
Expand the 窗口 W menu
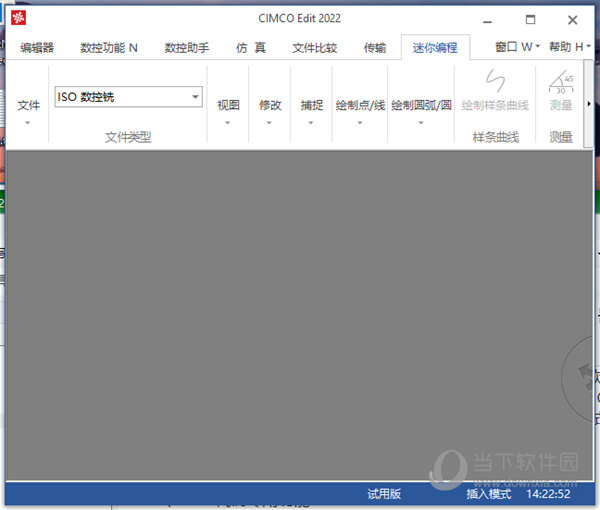(x=517, y=47)
